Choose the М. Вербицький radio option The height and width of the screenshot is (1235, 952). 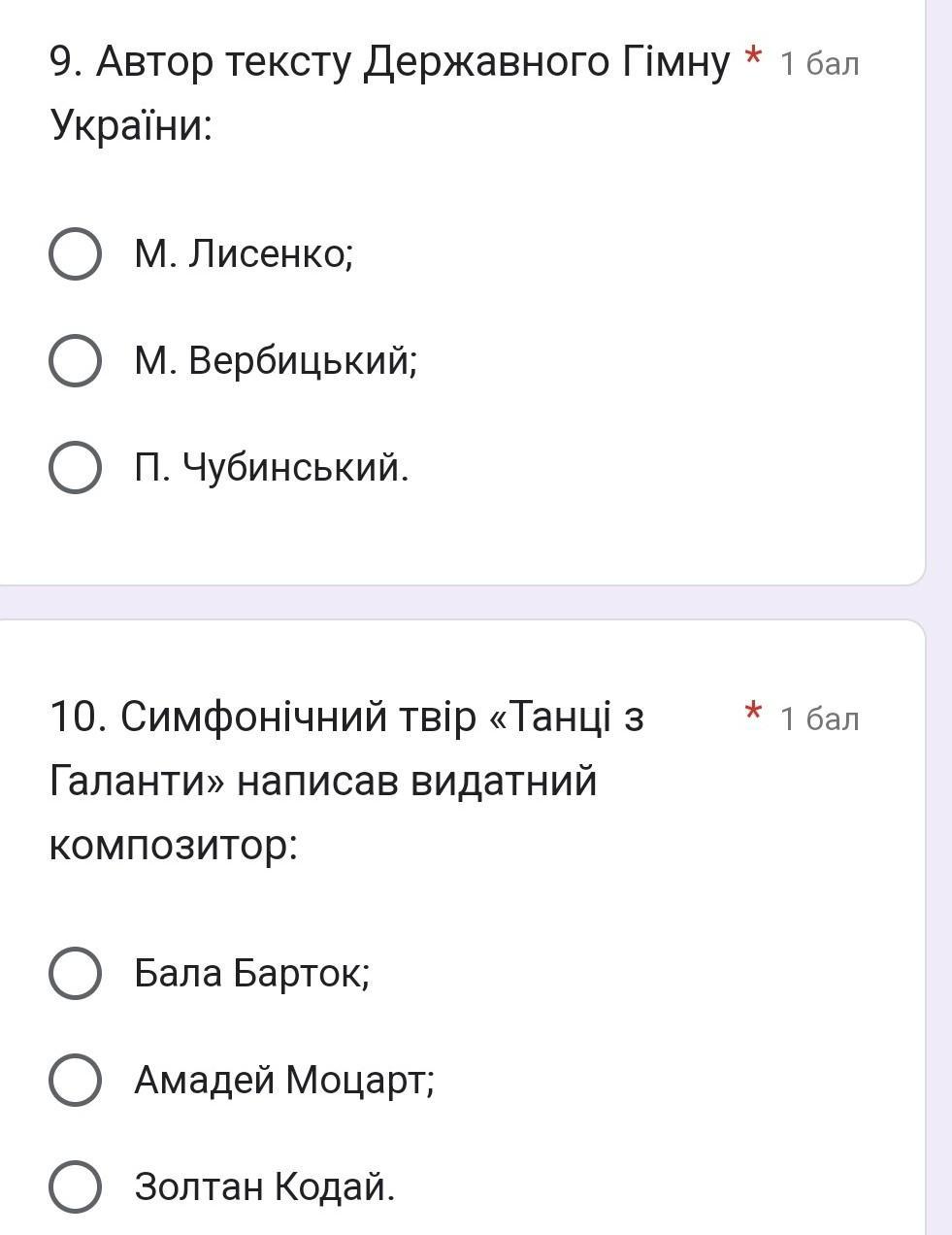click(75, 361)
